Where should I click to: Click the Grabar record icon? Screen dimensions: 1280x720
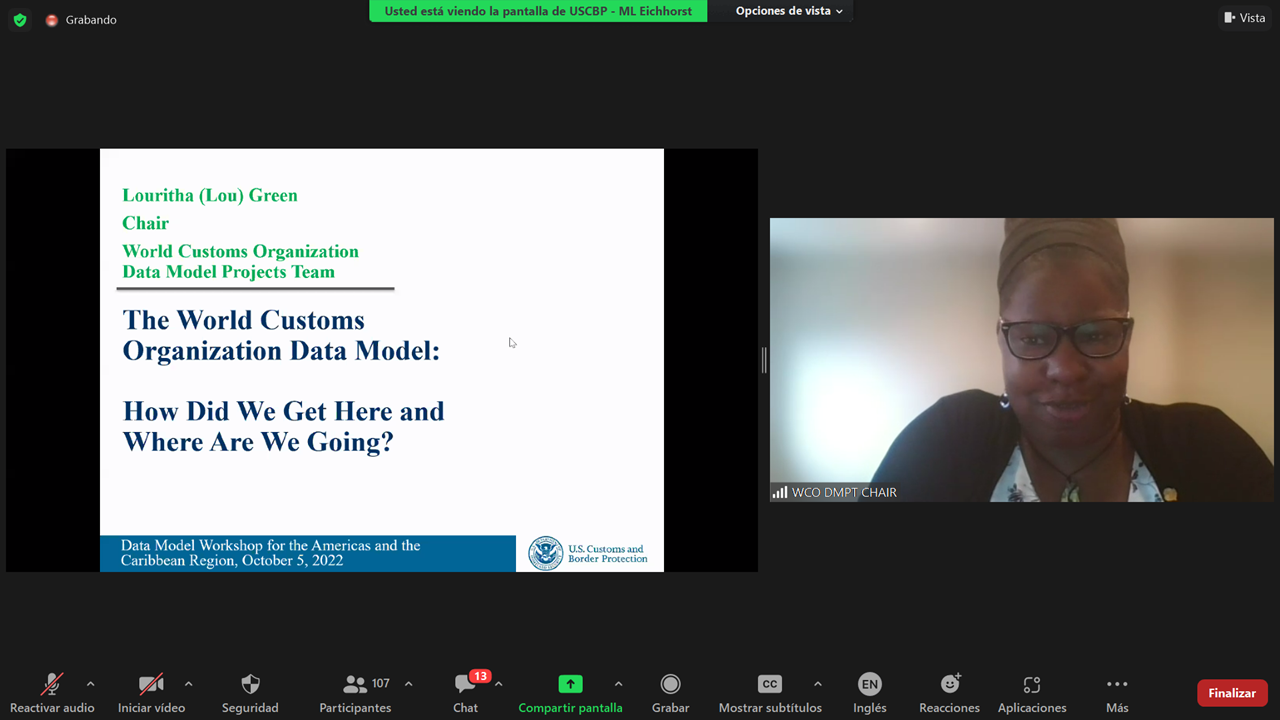click(670, 684)
